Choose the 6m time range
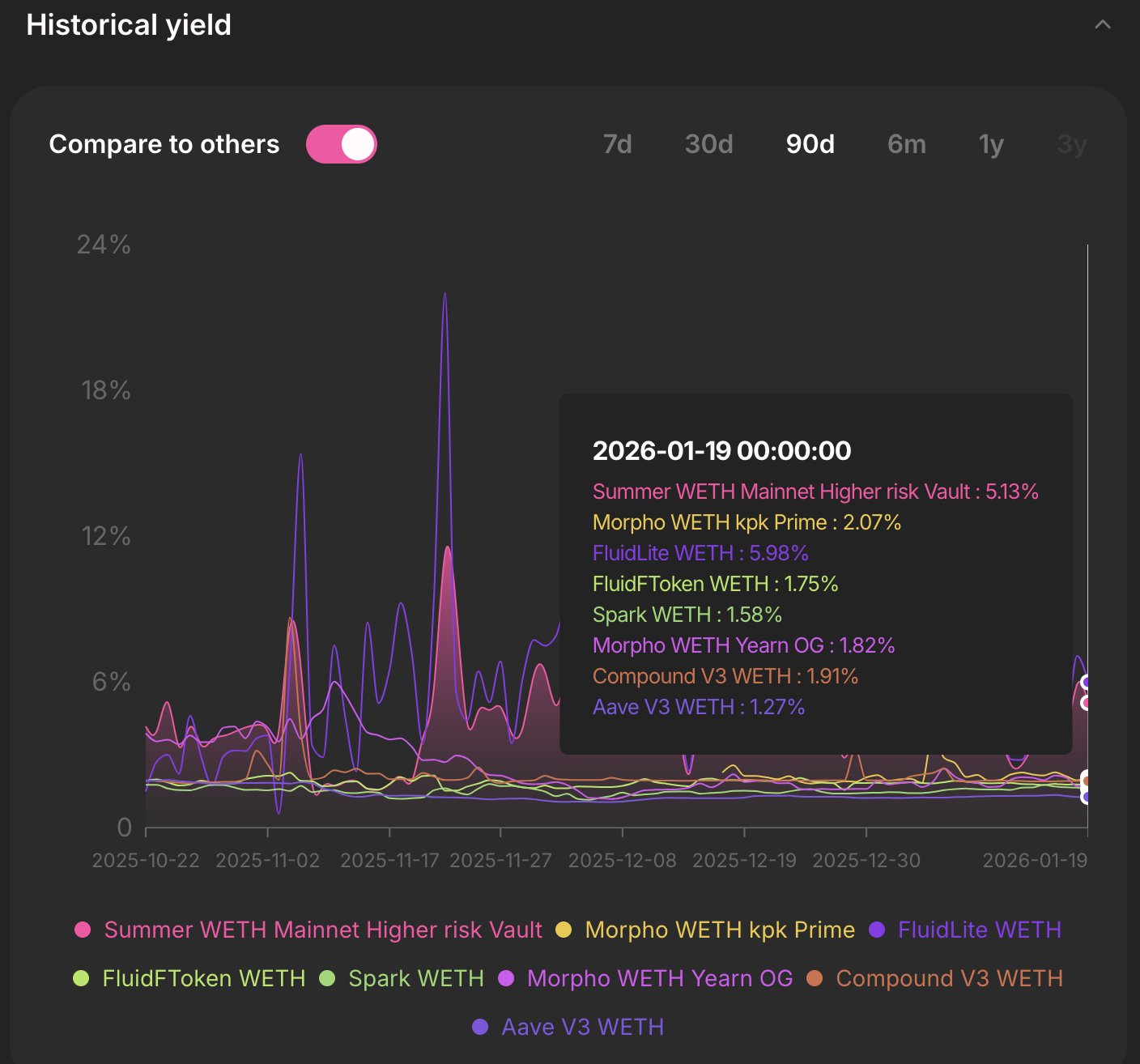Viewport: 1140px width, 1064px height. tap(906, 144)
